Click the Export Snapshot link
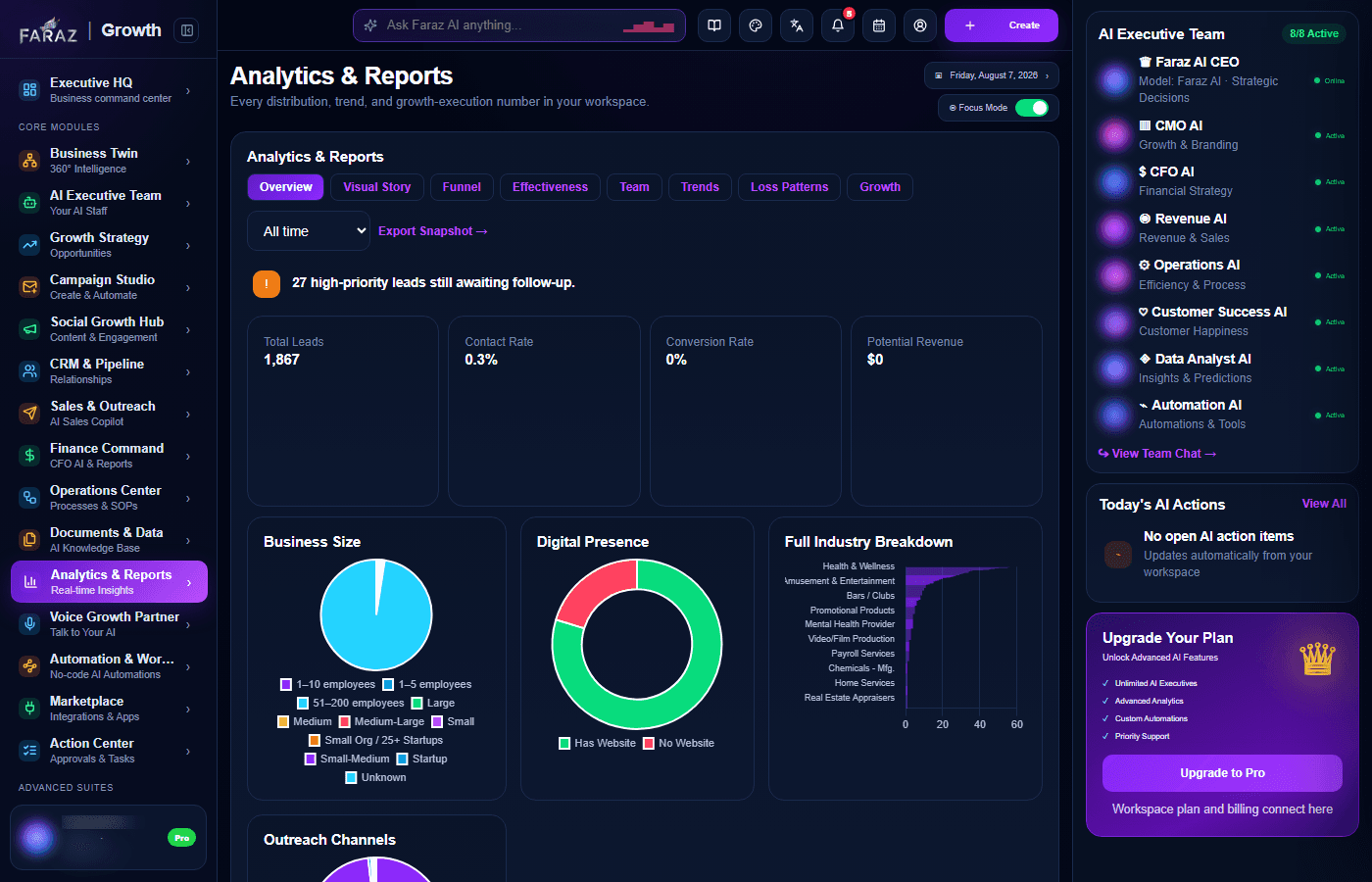This screenshot has height=882, width=1372. [432, 231]
